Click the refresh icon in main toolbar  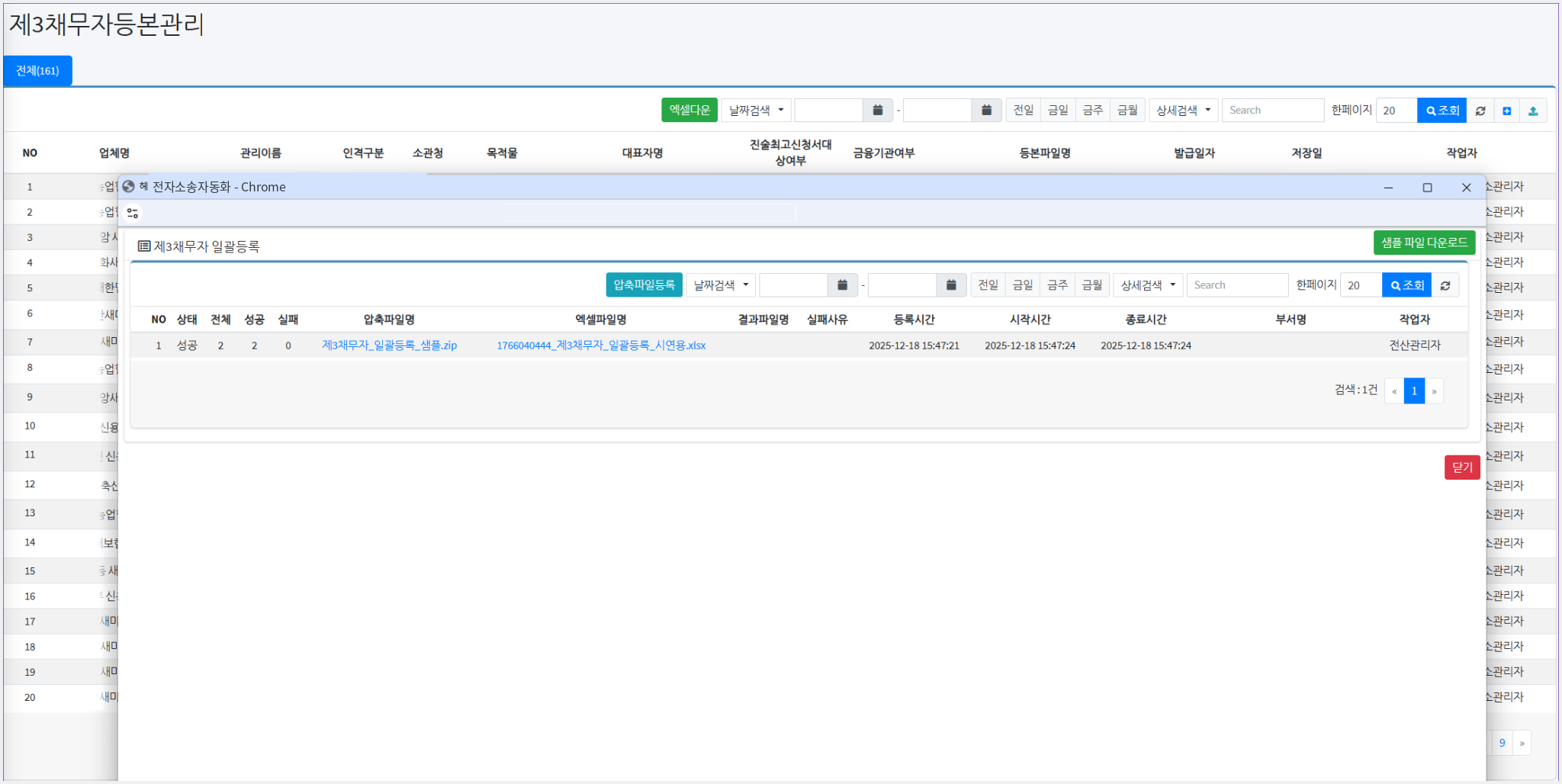[x=1480, y=111]
